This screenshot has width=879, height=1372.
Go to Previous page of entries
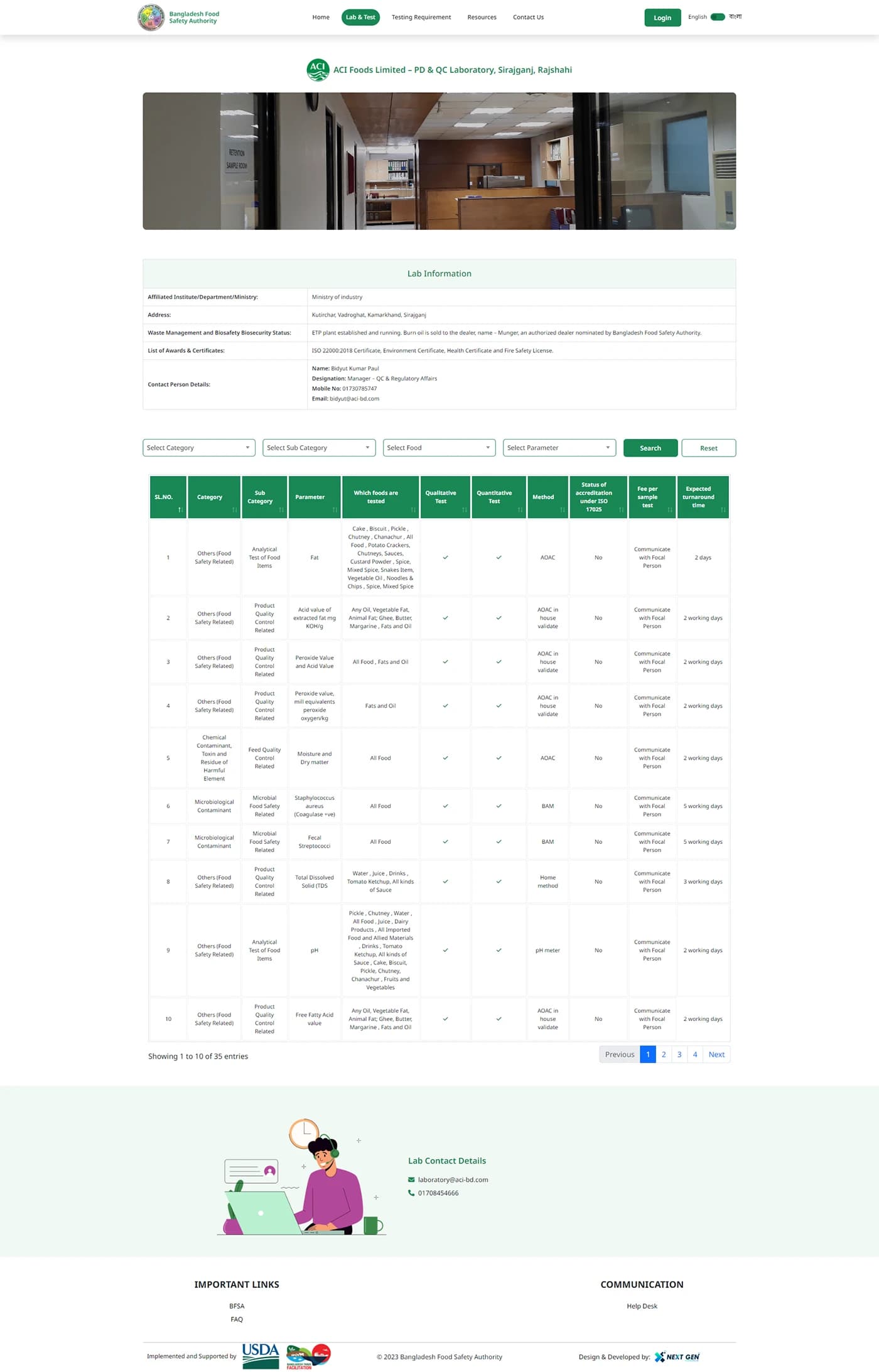(x=620, y=1054)
